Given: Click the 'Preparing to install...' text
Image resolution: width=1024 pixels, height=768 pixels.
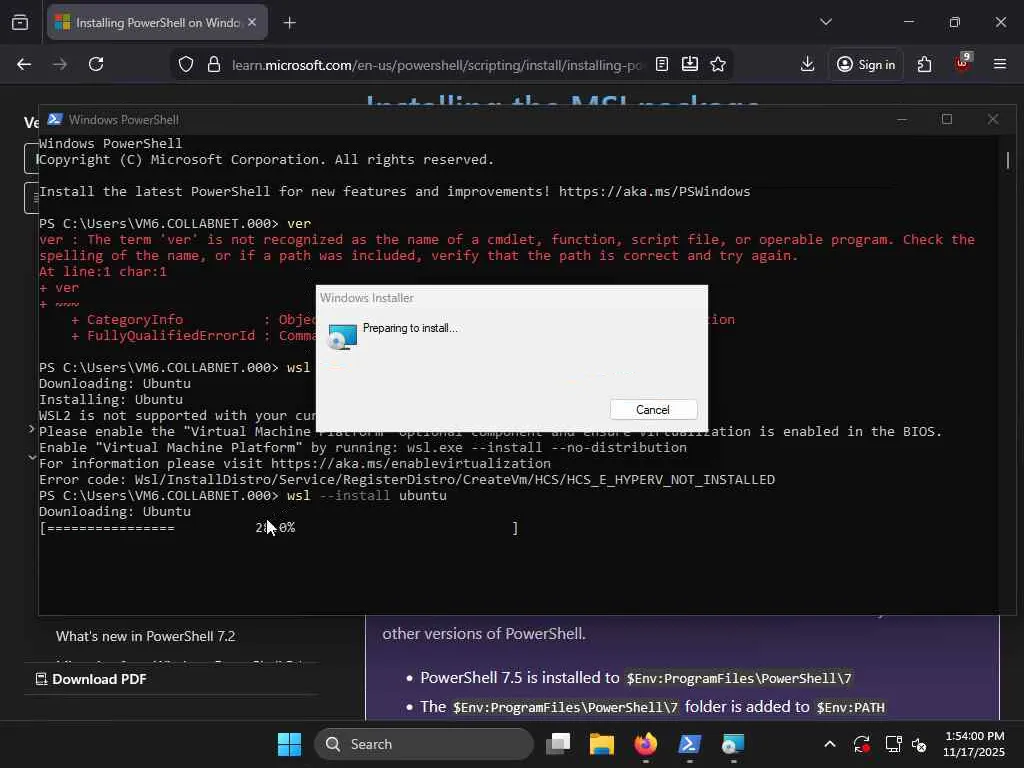Looking at the screenshot, I should [x=410, y=328].
